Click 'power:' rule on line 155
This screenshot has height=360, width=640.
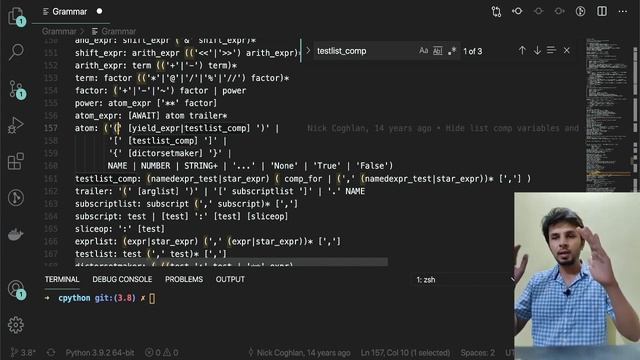point(89,103)
